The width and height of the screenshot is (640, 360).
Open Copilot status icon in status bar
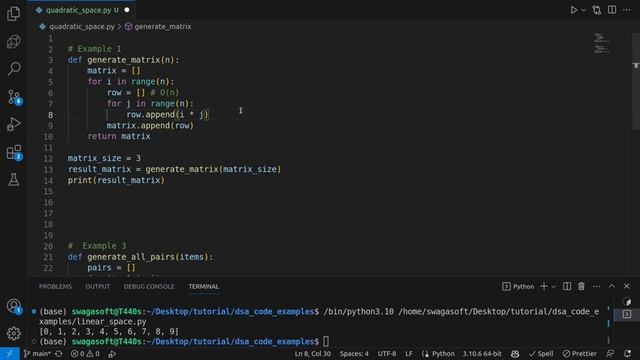tap(515, 353)
